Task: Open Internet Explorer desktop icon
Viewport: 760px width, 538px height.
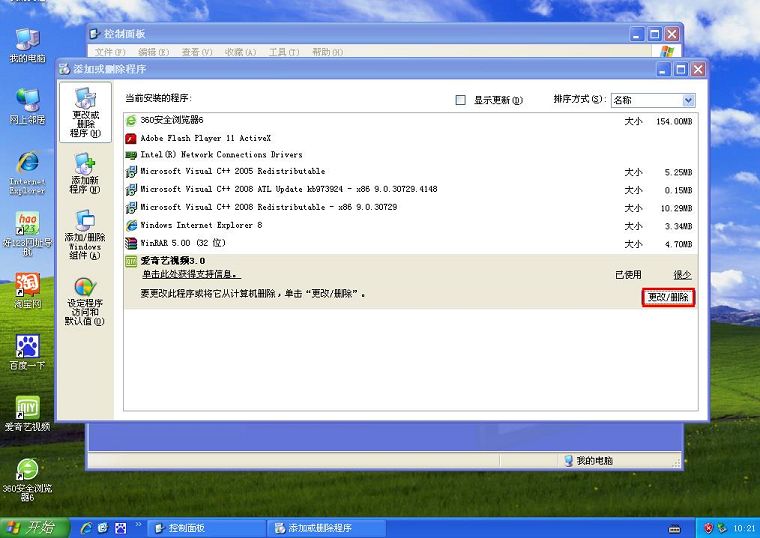Action: pyautogui.click(x=27, y=173)
